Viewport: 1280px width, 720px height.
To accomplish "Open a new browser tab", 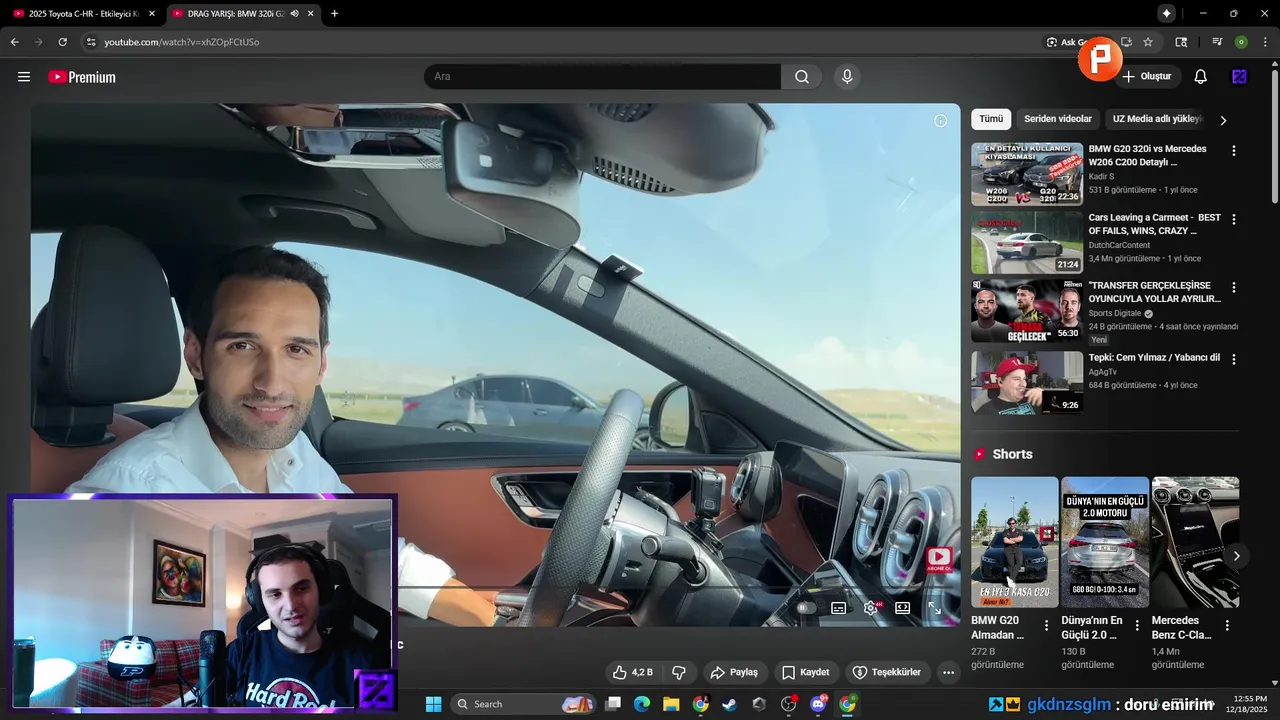I will pos(334,13).
